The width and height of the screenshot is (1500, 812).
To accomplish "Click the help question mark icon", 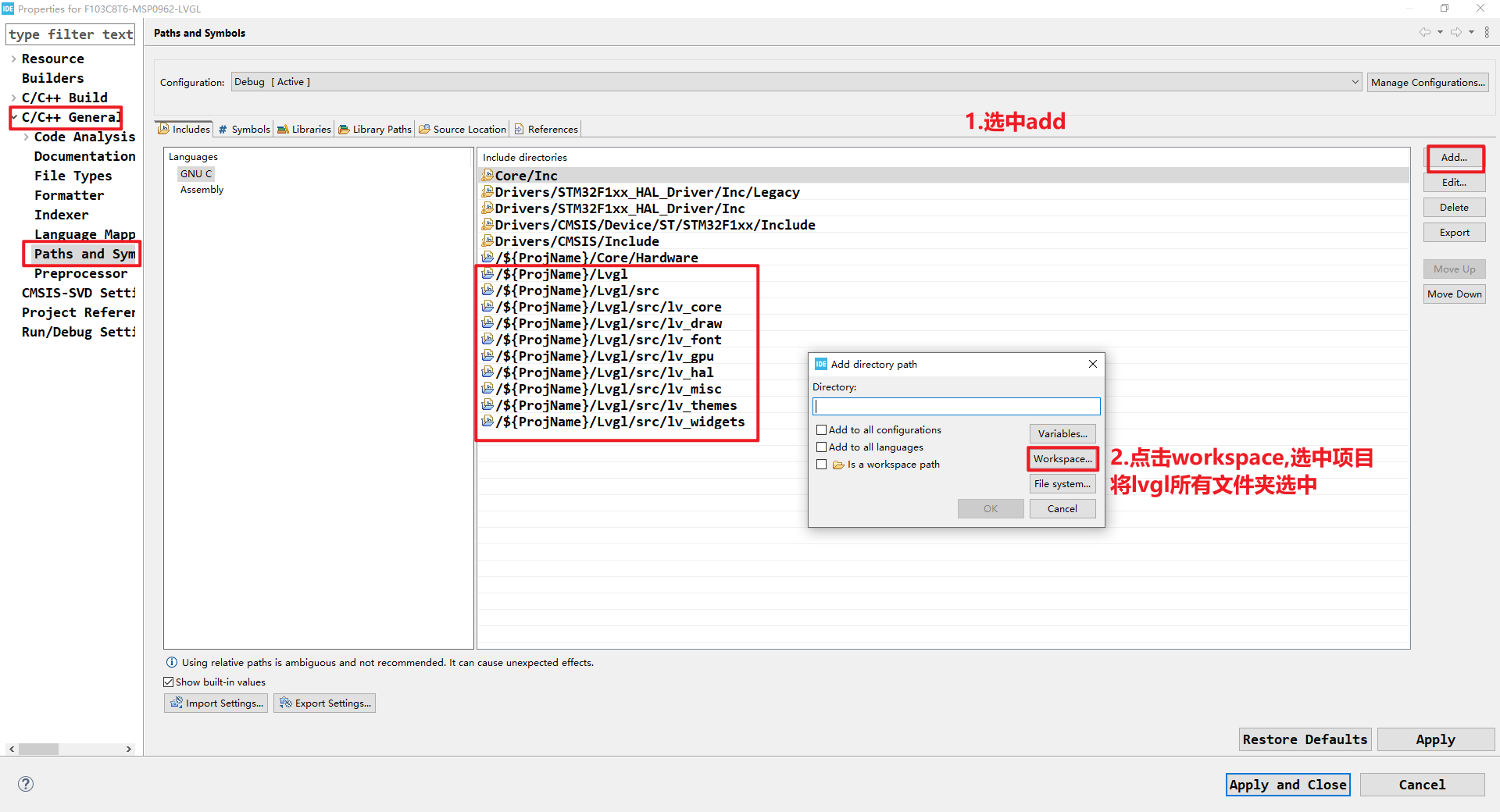I will [26, 784].
